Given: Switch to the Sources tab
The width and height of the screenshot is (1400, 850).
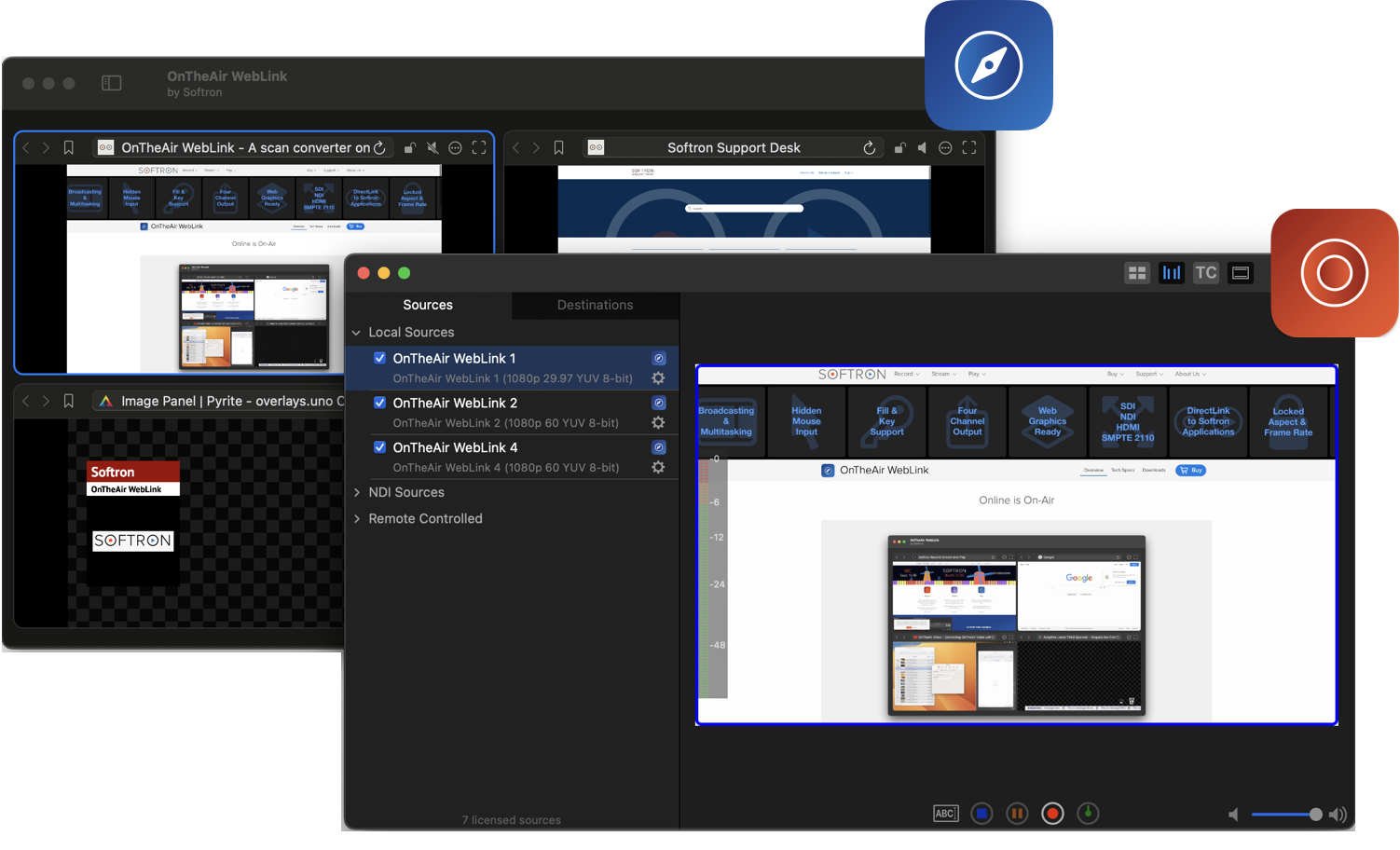Looking at the screenshot, I should tap(428, 305).
